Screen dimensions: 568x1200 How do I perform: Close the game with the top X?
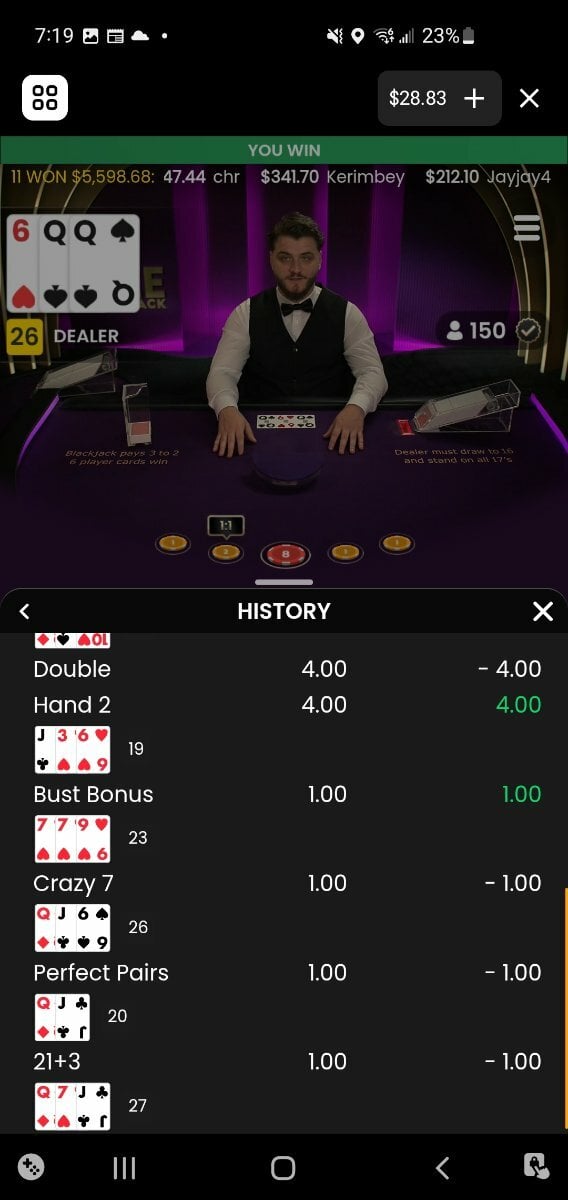click(530, 98)
